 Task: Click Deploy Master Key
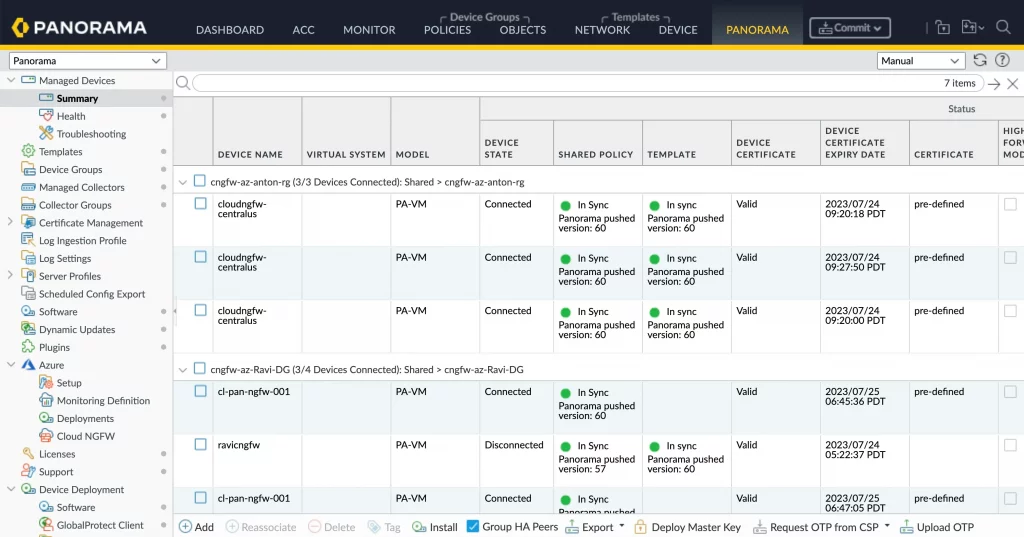[687, 527]
